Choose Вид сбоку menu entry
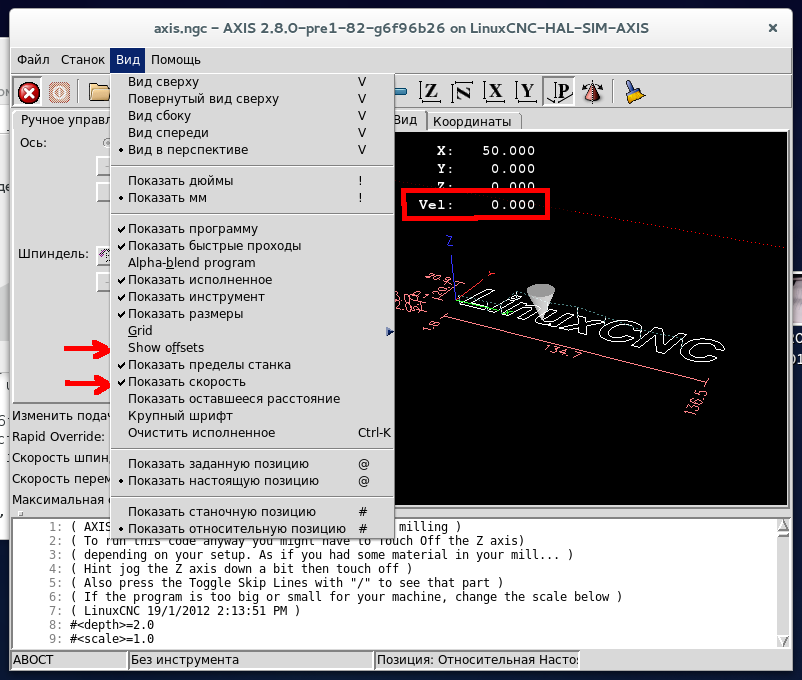 coord(253,116)
